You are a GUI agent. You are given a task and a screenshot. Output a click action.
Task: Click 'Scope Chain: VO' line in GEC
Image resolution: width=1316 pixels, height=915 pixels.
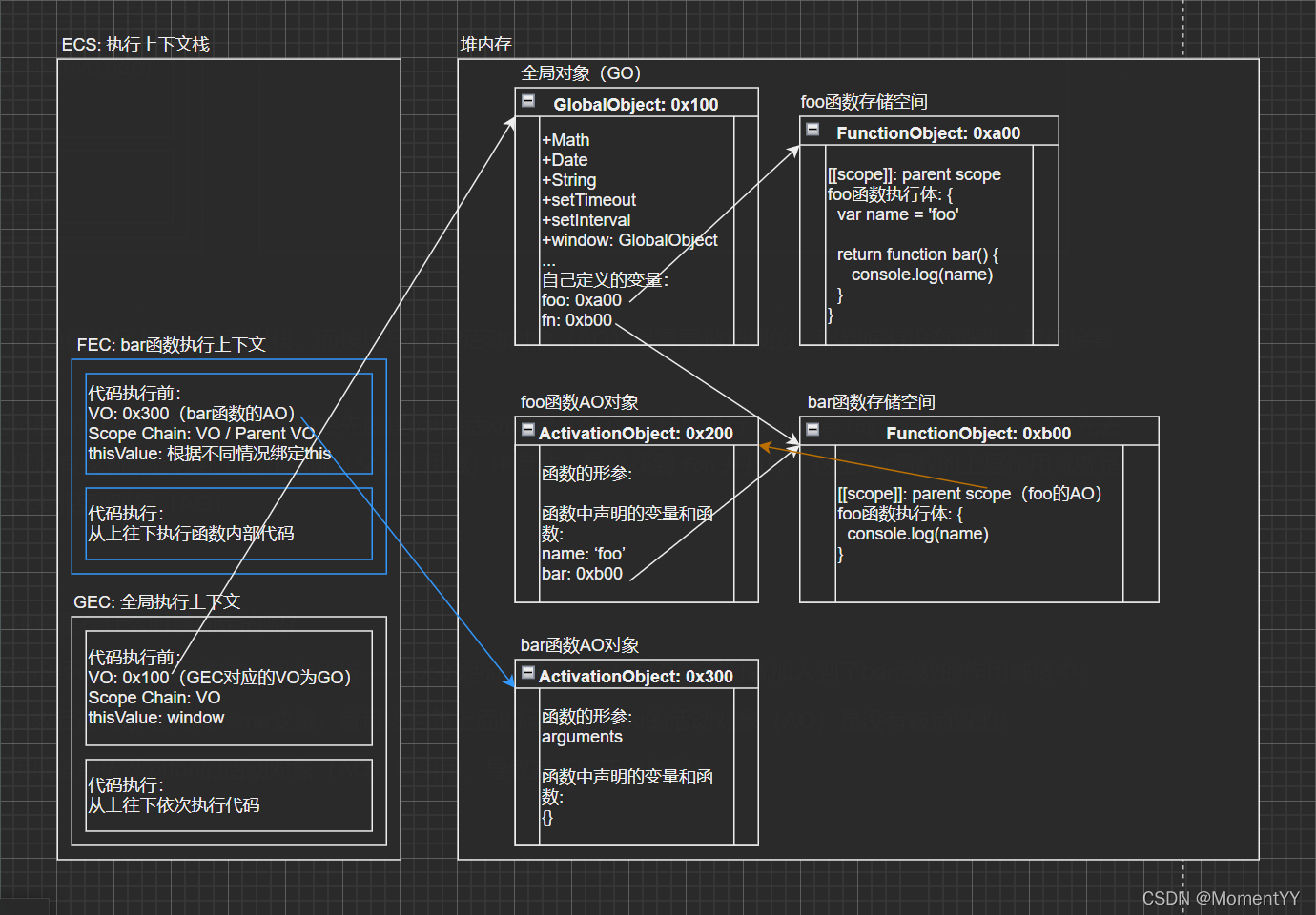coord(154,698)
